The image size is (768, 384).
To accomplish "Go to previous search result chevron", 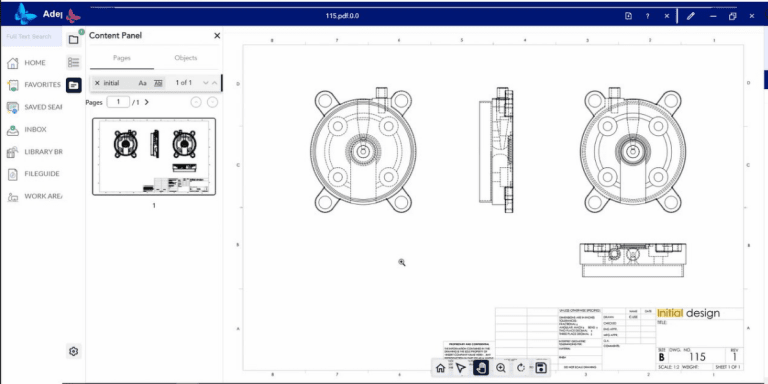I will 215,83.
